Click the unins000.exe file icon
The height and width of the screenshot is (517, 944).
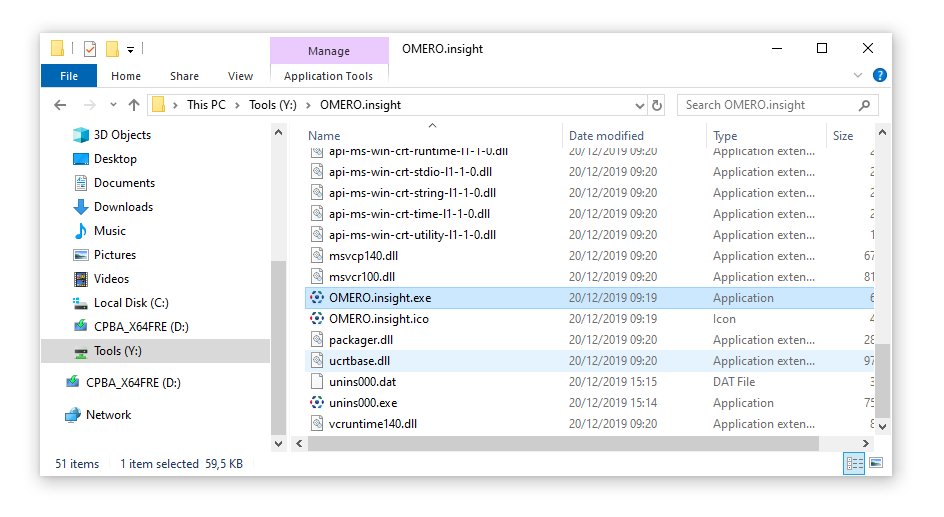point(317,403)
